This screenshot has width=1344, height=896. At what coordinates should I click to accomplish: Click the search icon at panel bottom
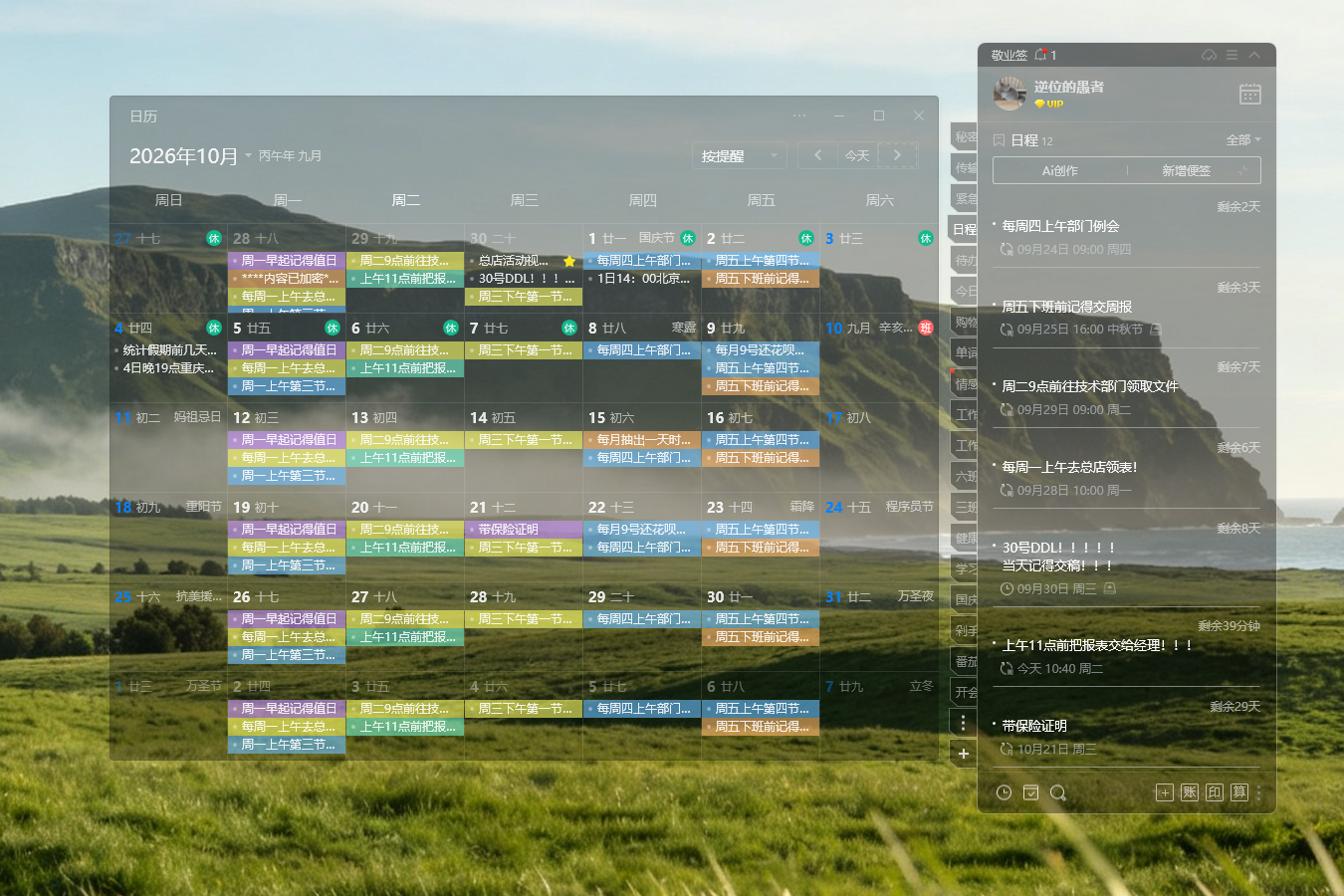point(1058,792)
